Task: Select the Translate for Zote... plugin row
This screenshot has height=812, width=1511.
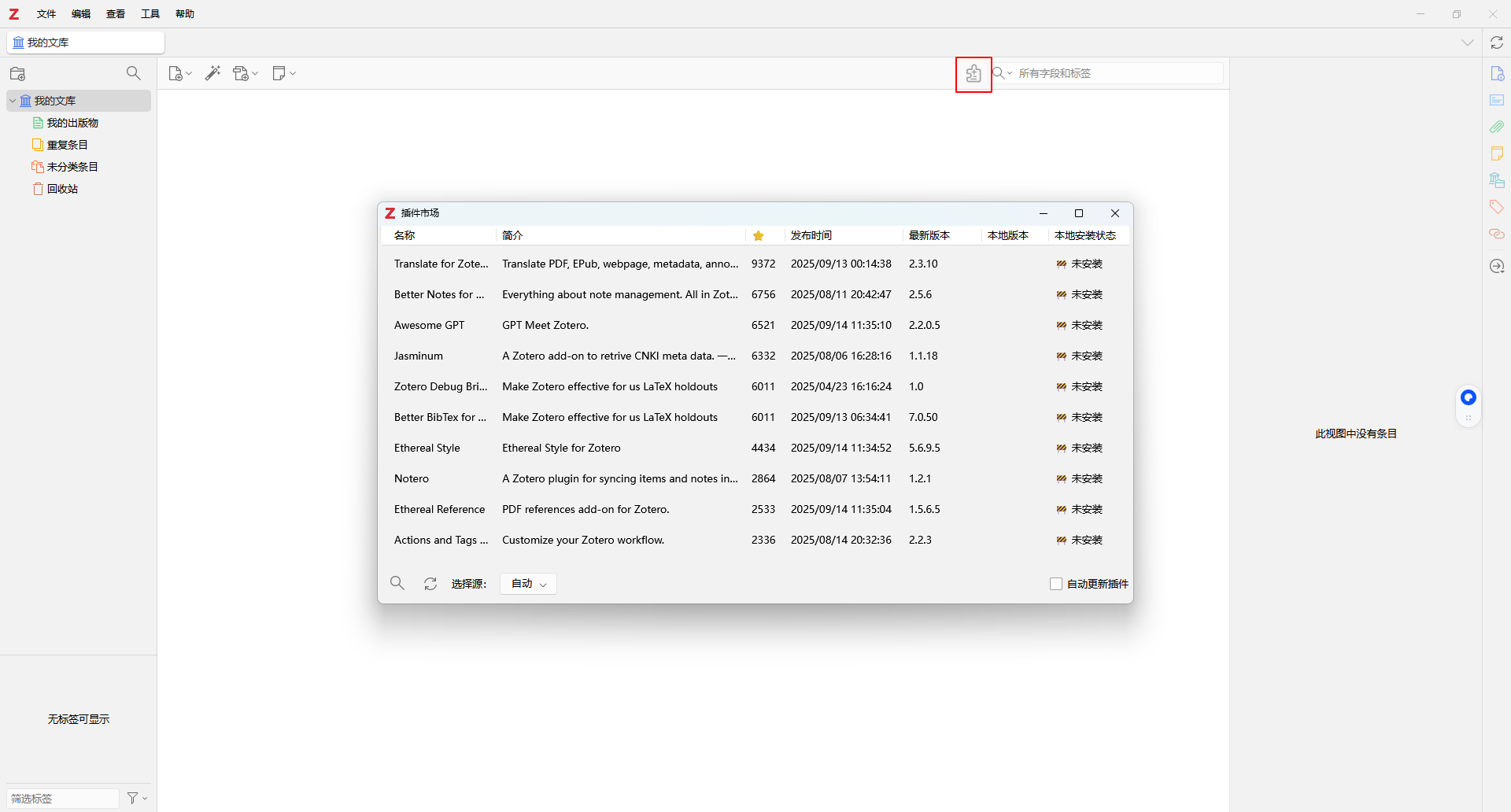Action: pos(755,264)
